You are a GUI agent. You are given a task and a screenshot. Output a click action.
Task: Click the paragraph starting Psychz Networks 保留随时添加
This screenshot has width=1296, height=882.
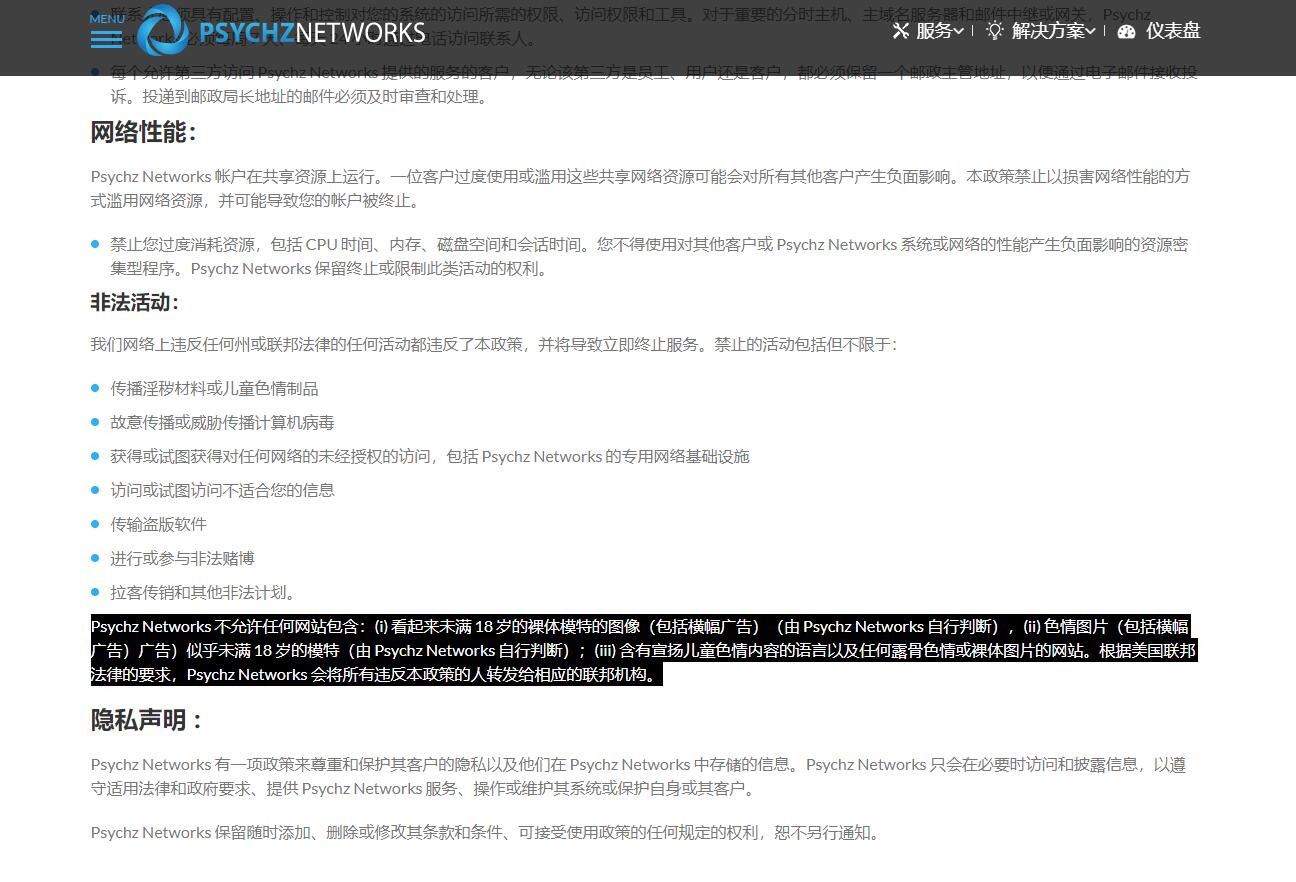487,832
